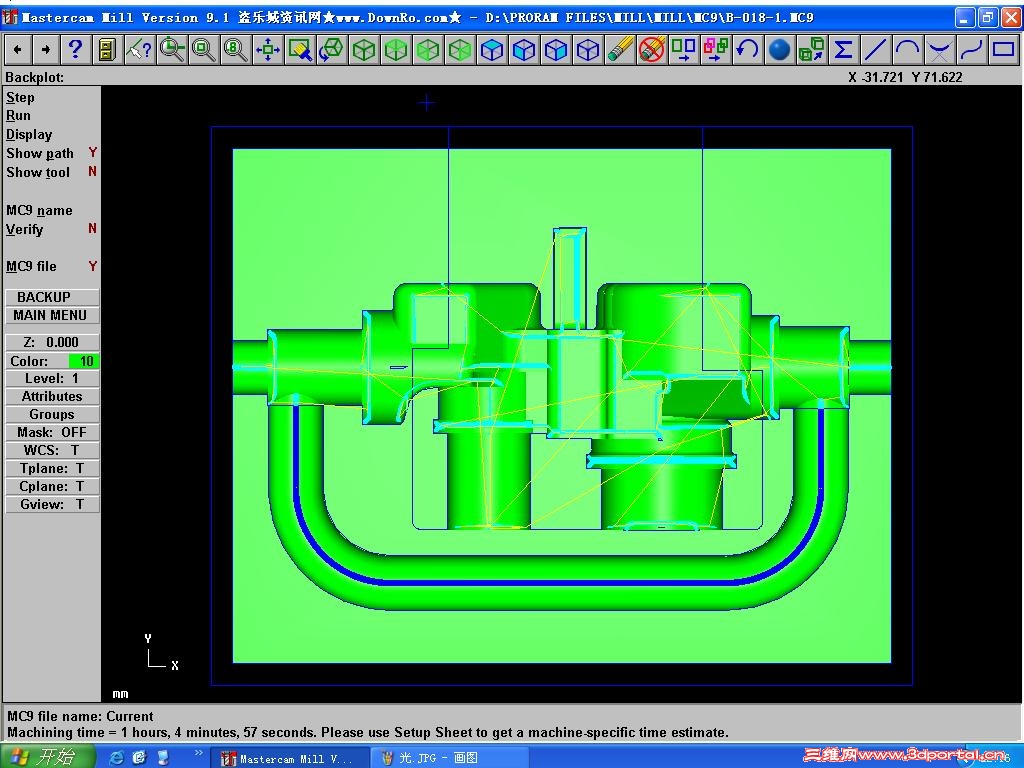Set the Z depth value field
Screen dimensions: 1024x768
point(52,342)
